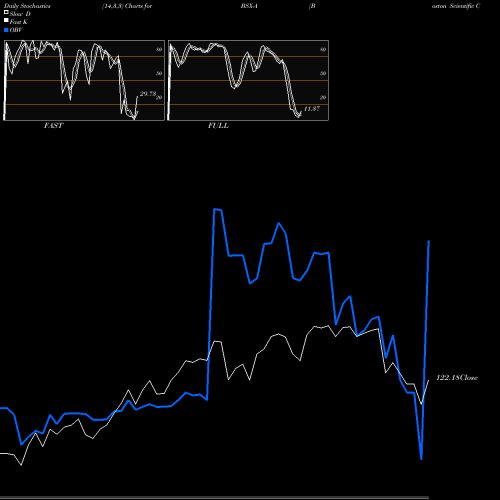Click the 50 axis label in FAST chart
Viewport: 500px width, 500px height.
tap(159, 73)
